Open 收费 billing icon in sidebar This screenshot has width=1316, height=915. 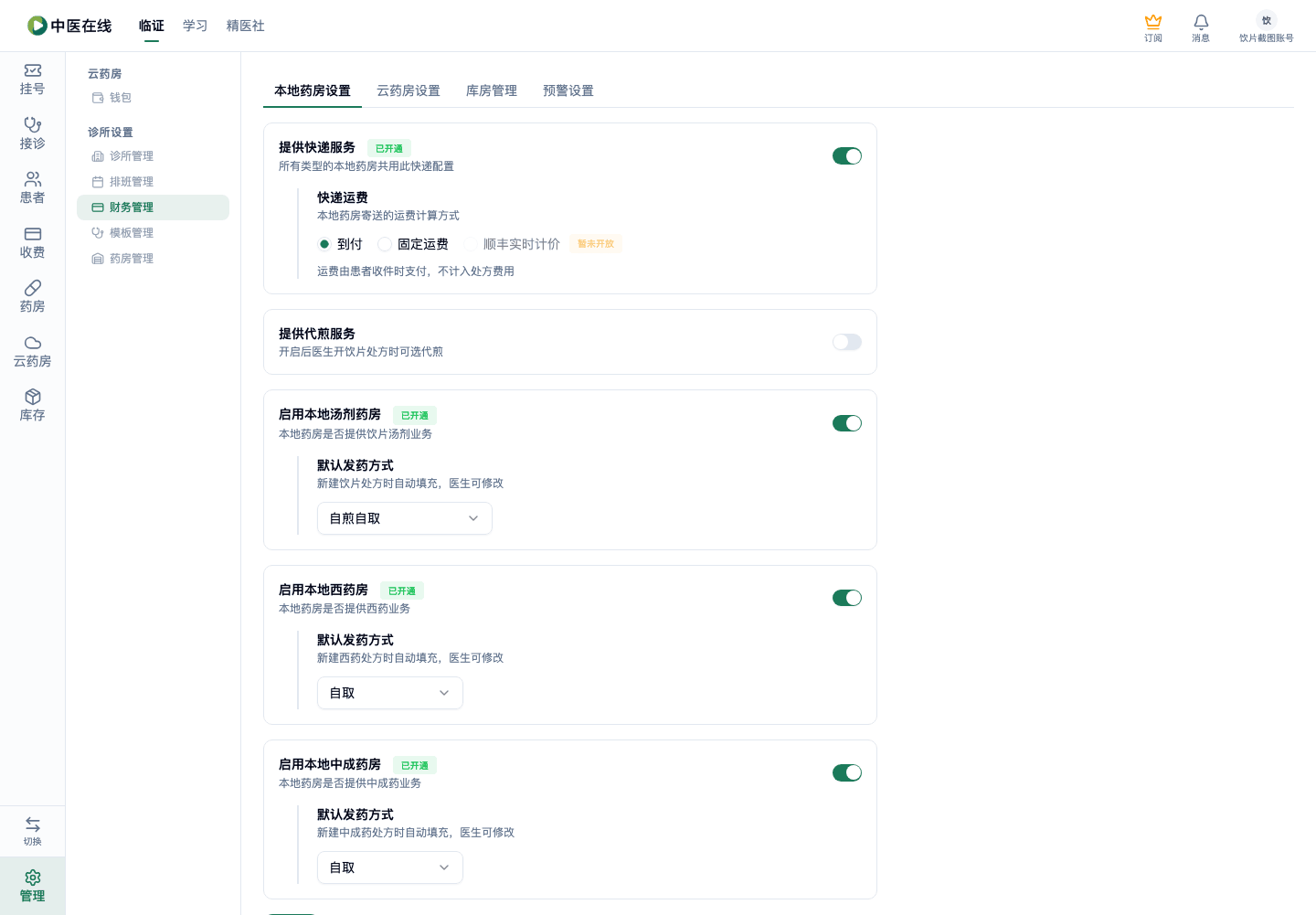(33, 233)
